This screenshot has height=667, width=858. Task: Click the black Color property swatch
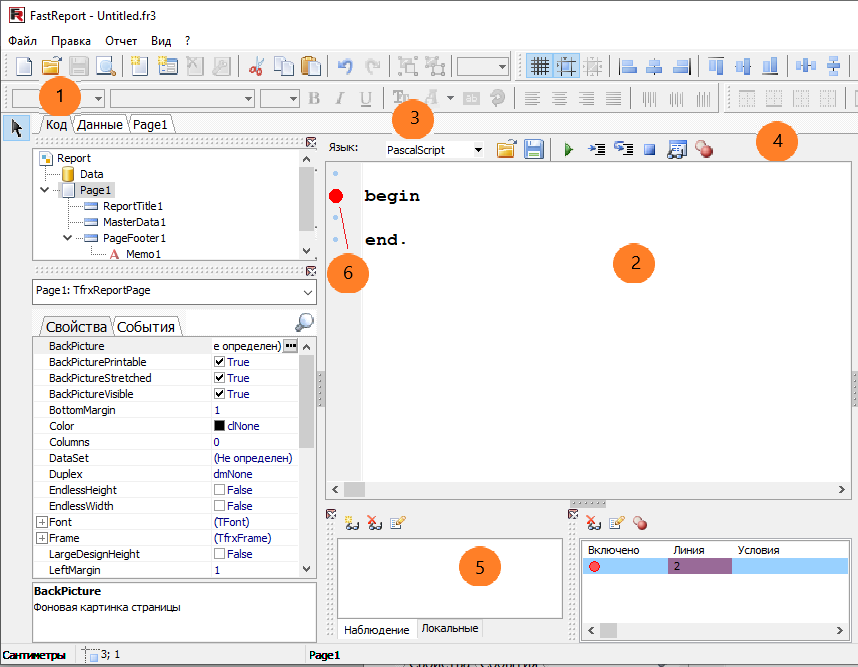[x=219, y=426]
